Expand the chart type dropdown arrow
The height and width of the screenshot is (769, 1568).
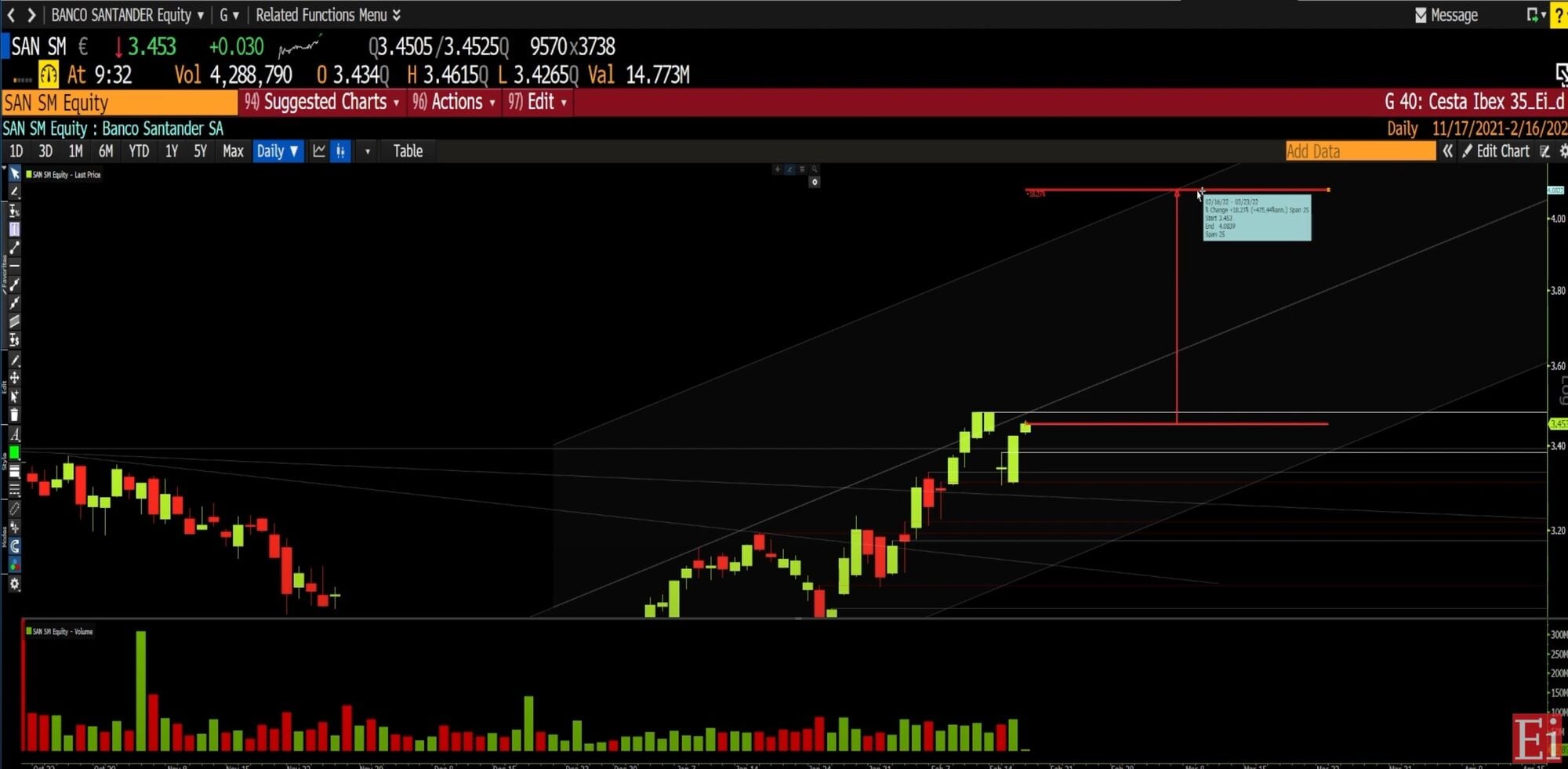367,151
